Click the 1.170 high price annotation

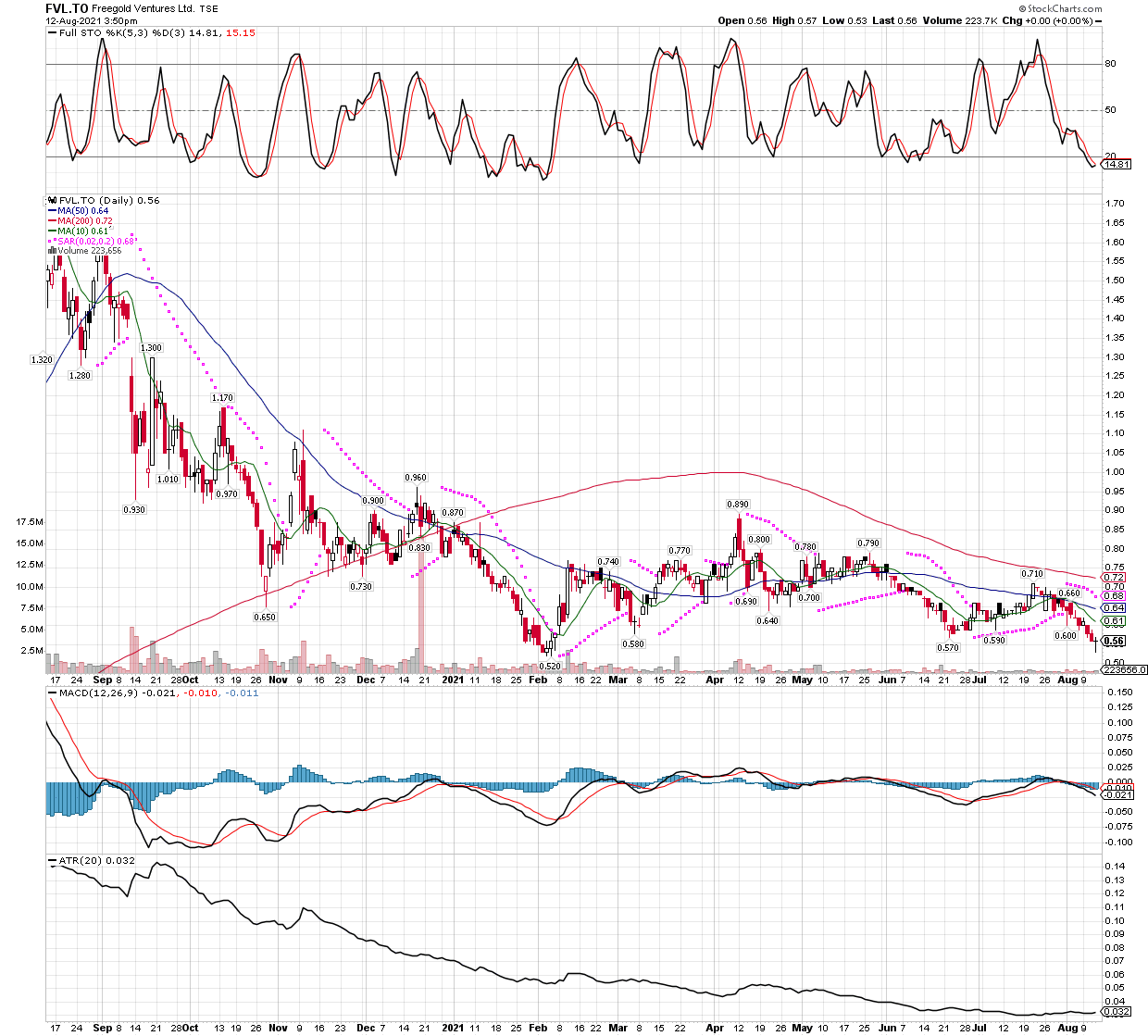pyautogui.click(x=222, y=398)
